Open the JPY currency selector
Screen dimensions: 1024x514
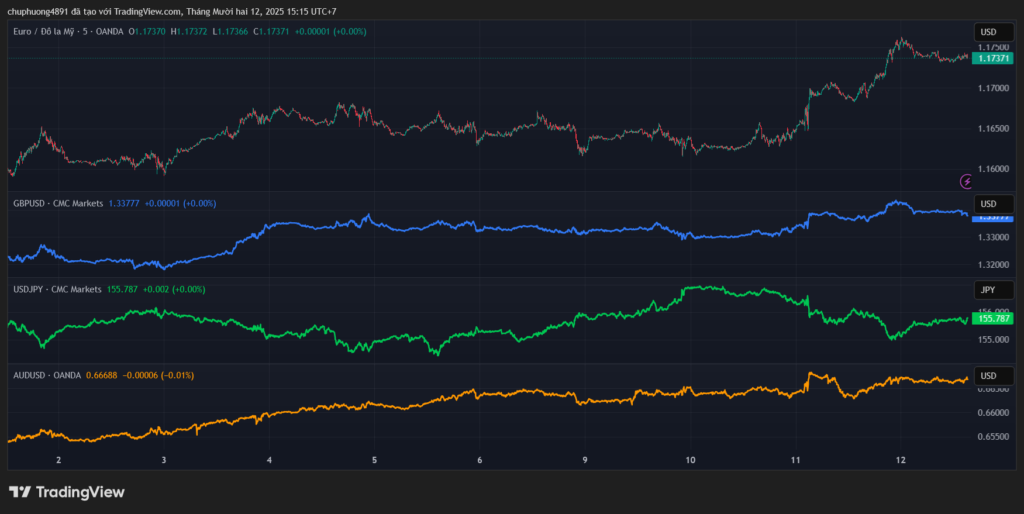point(988,290)
